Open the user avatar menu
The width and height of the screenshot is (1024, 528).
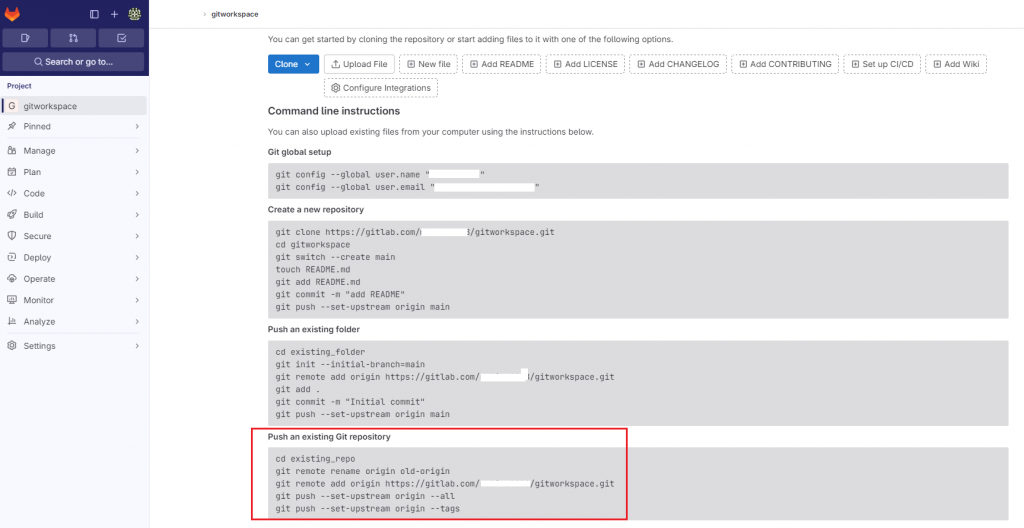coord(135,14)
